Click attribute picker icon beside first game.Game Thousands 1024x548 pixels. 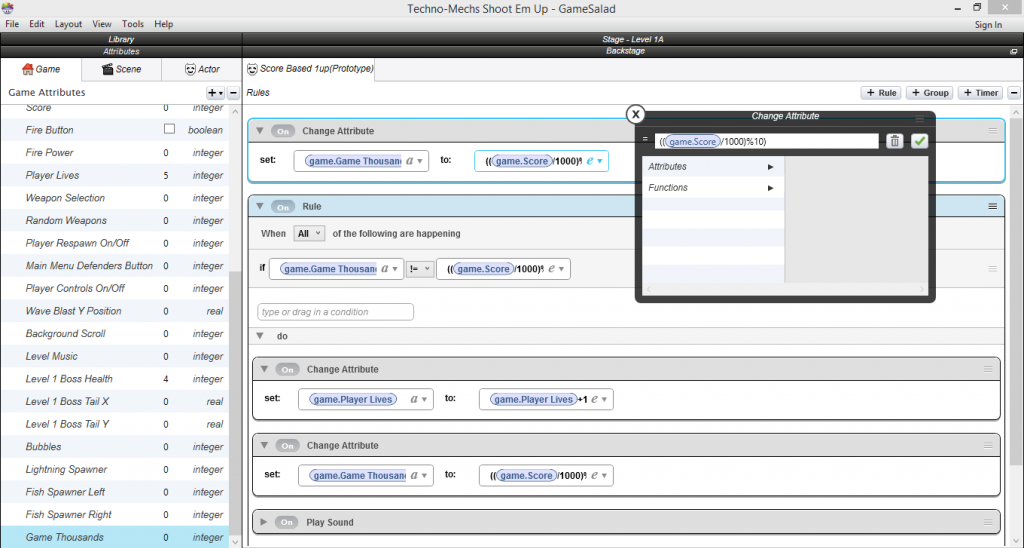pos(414,161)
